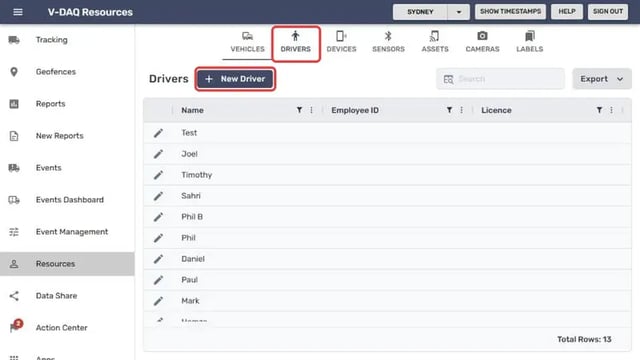
Task: Click pencil icon in the Phil row
Action: point(158,238)
